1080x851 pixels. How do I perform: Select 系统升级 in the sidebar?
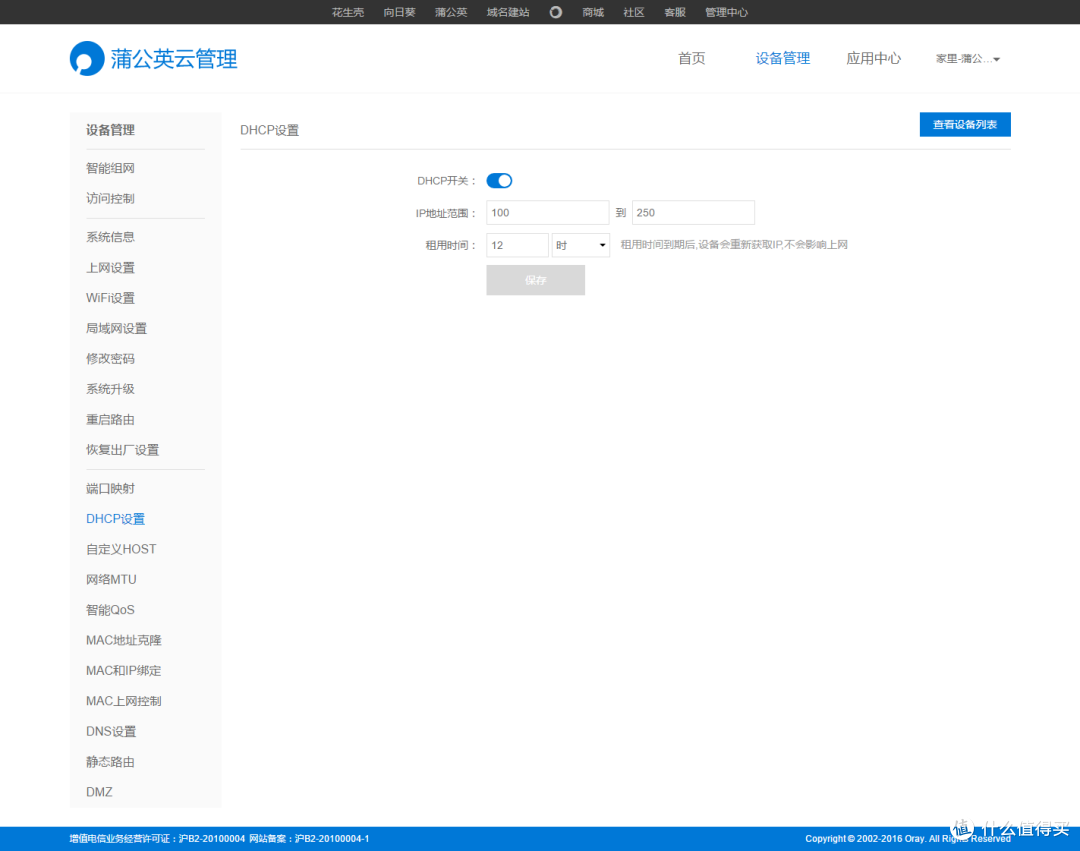[x=110, y=389]
